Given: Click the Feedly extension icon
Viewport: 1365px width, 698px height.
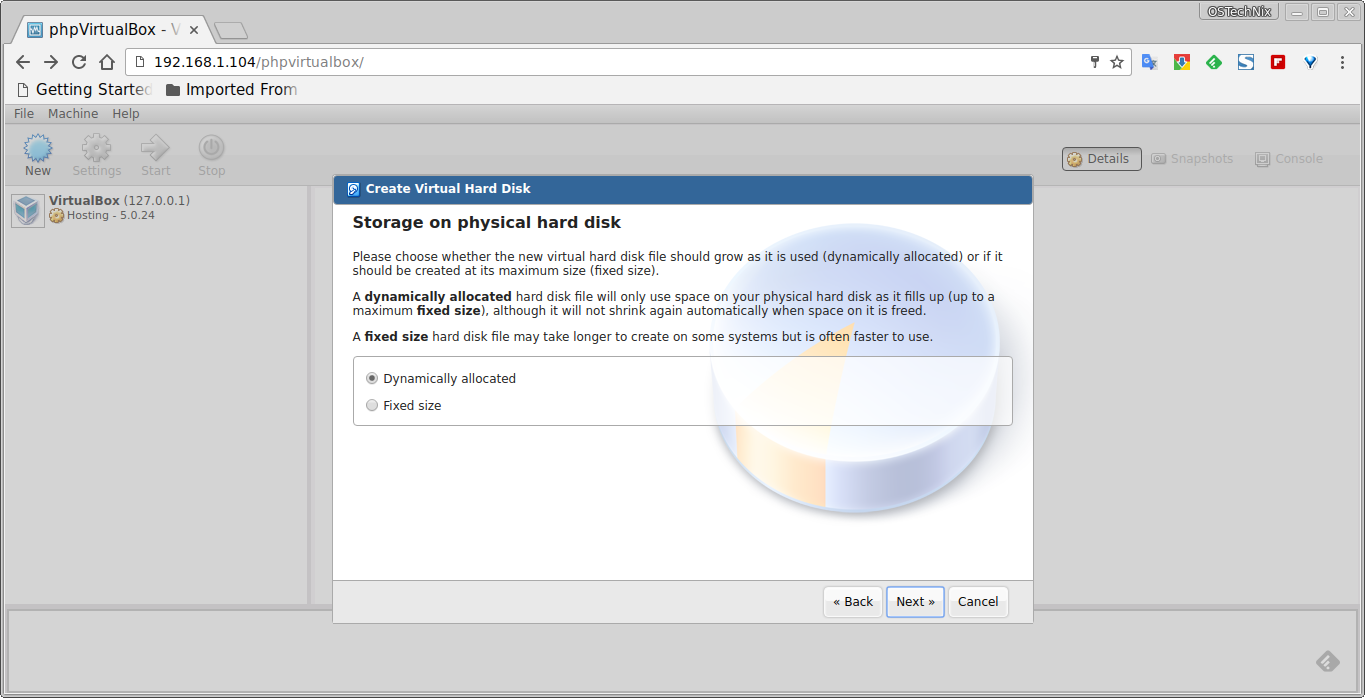Looking at the screenshot, I should (x=1213, y=62).
